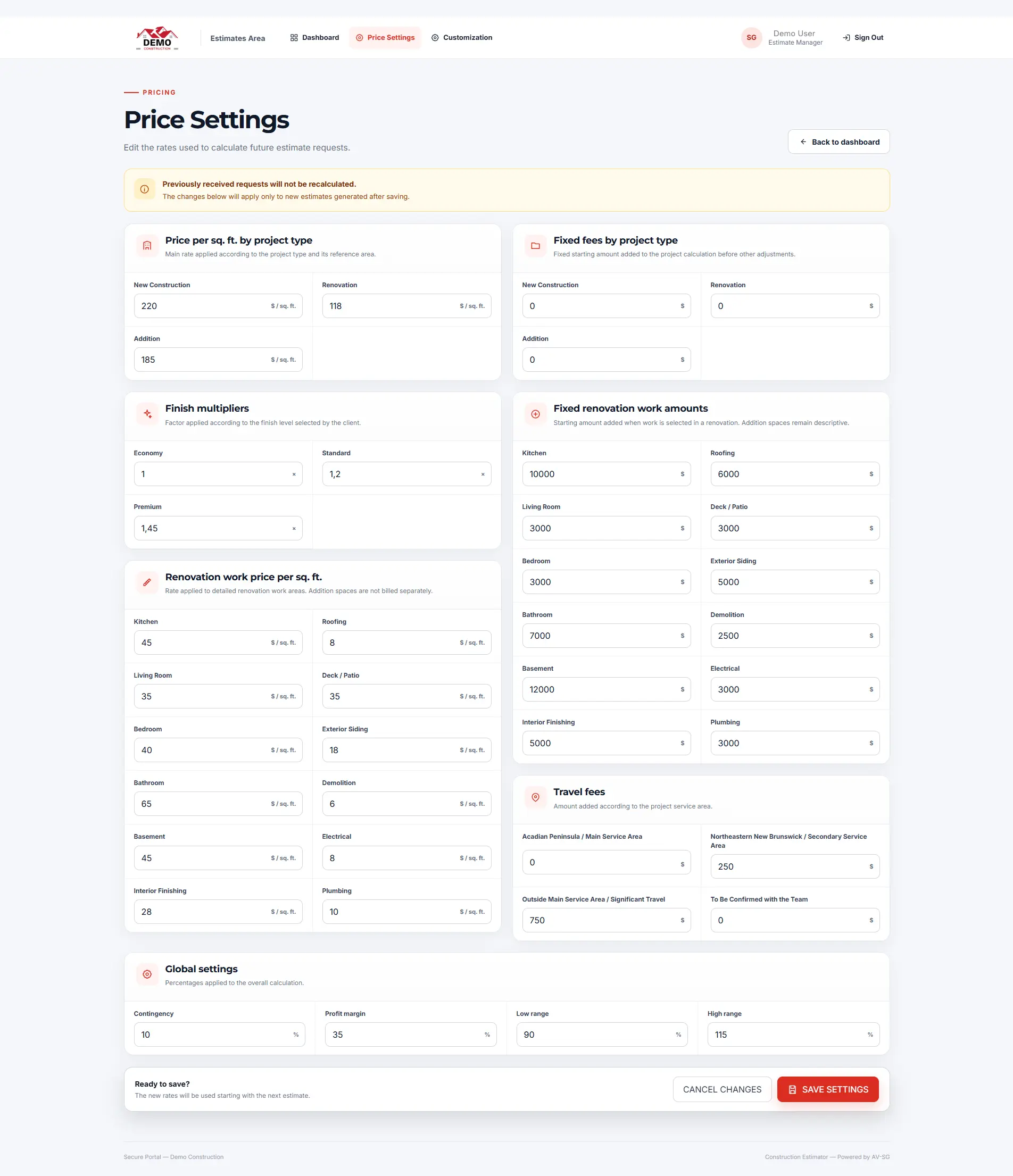Edit Outside Main Service Area travel fee

(607, 921)
